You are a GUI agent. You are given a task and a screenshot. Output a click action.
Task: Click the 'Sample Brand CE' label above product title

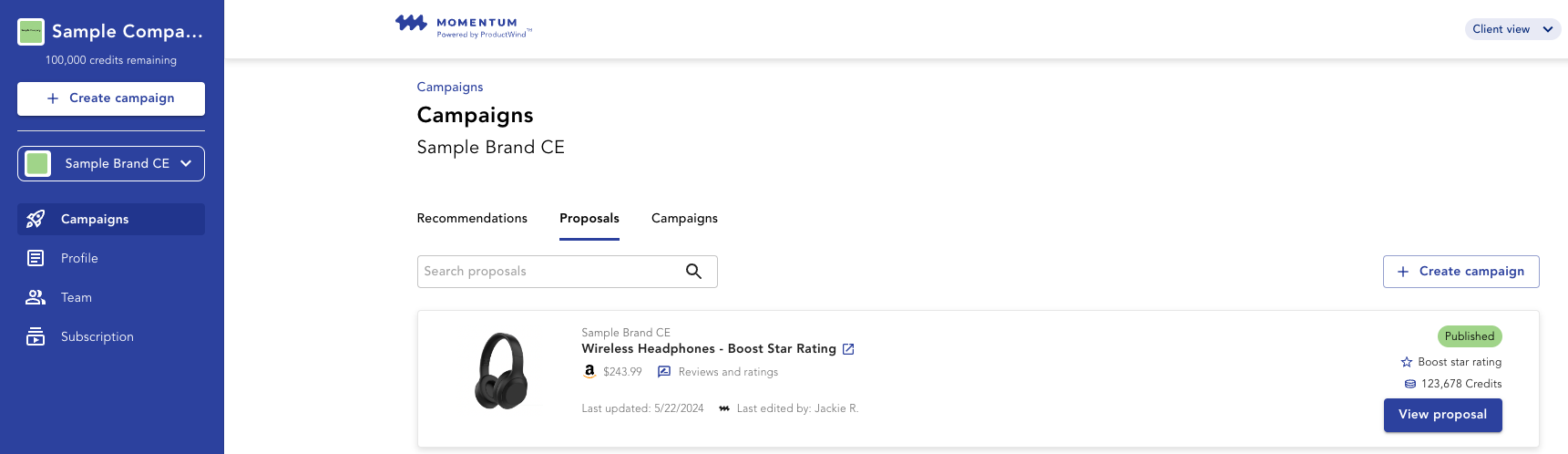(x=626, y=333)
